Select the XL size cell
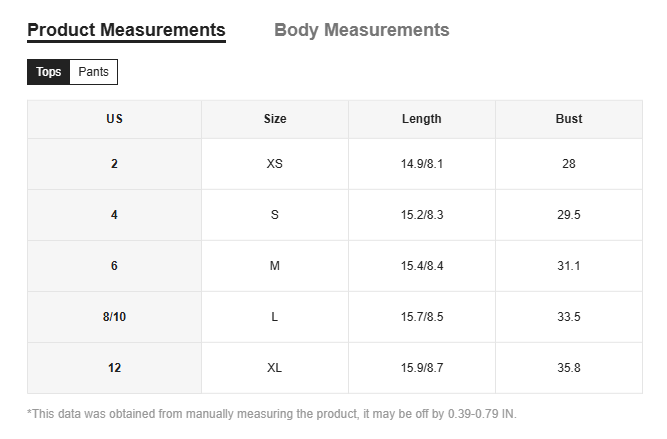 point(275,368)
